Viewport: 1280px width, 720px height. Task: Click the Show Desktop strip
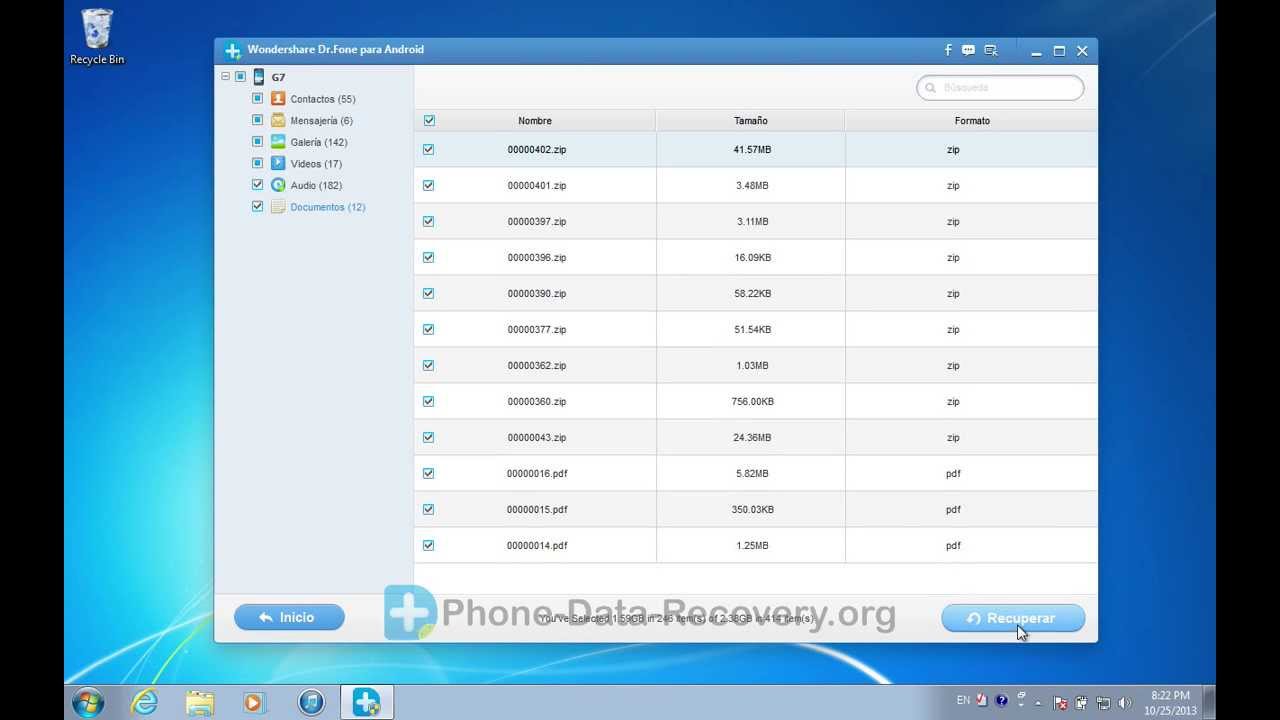(x=1208, y=702)
